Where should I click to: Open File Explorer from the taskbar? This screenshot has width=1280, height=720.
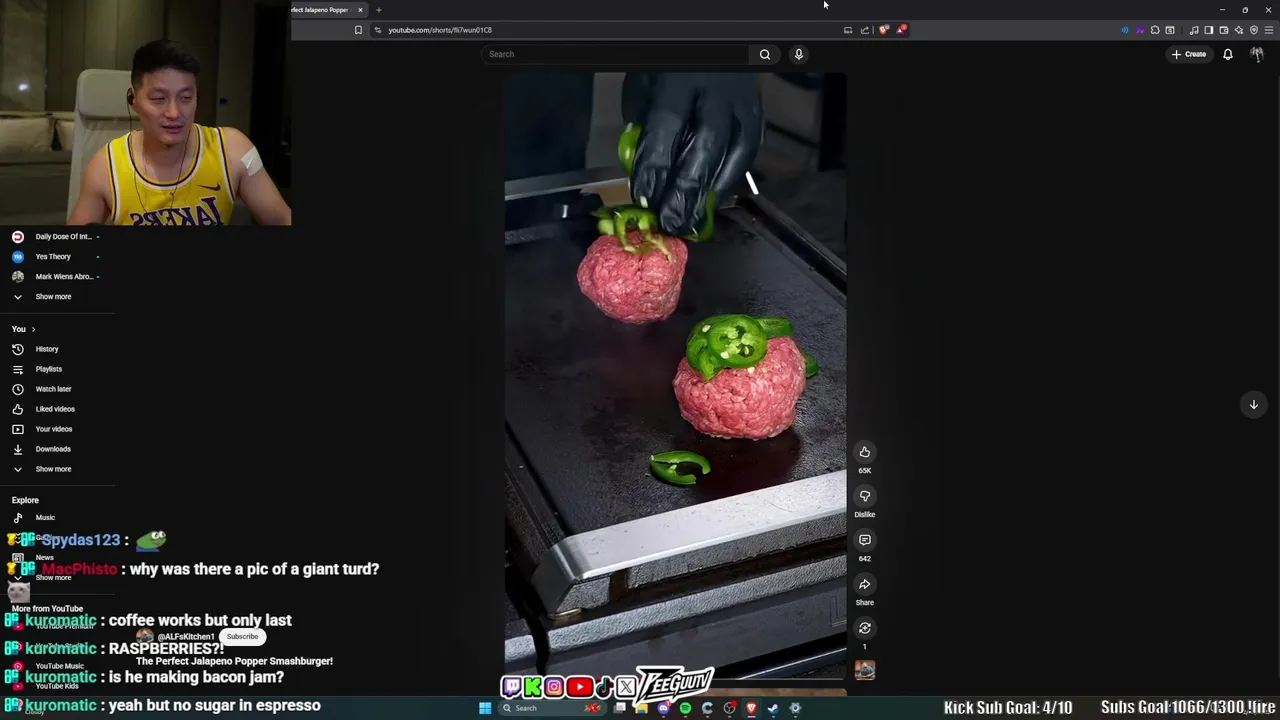pyautogui.click(x=641, y=708)
